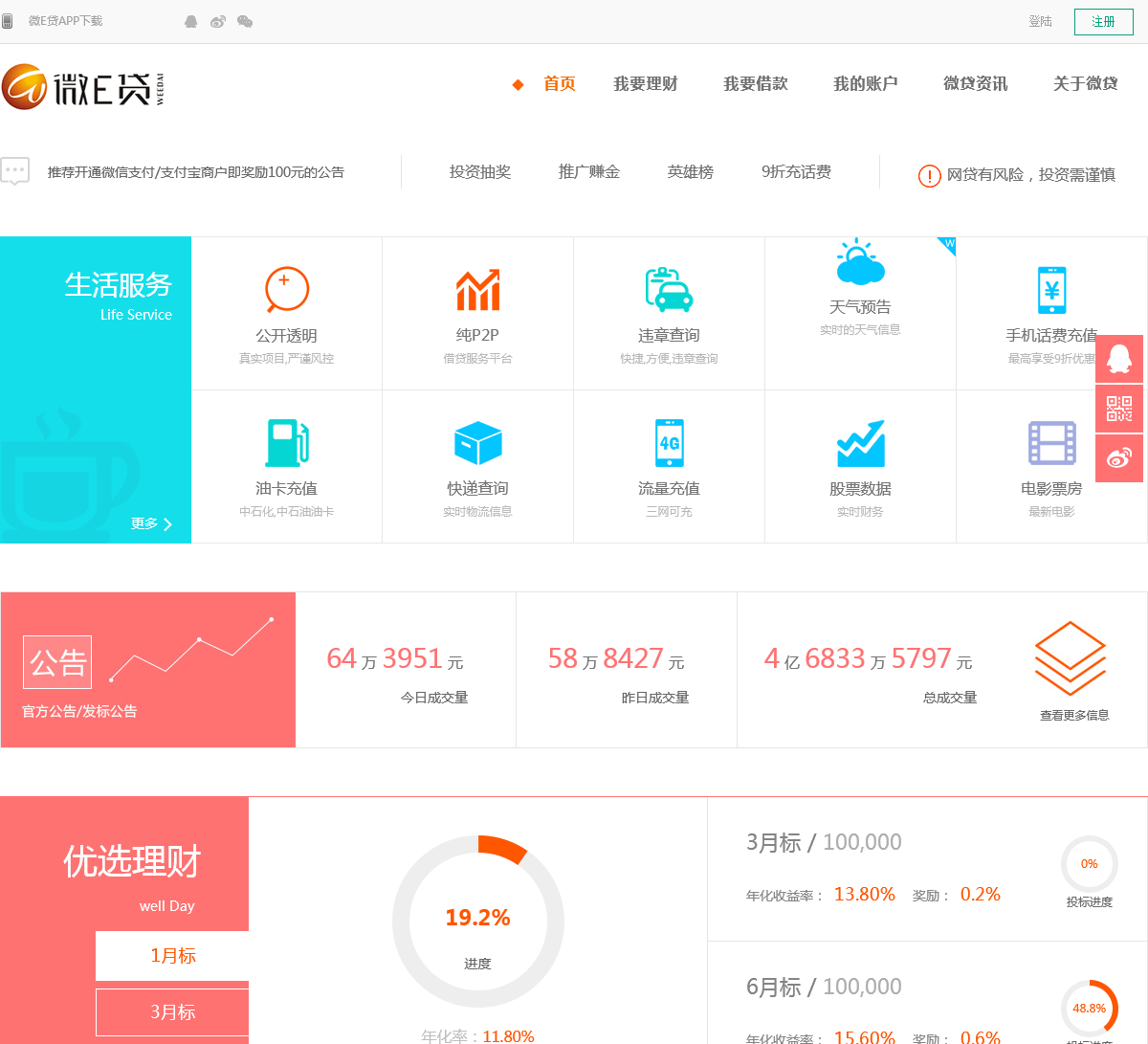Screen dimensions: 1148x1044
Task: Click the floating QQ contact button
Action: [x=1119, y=359]
